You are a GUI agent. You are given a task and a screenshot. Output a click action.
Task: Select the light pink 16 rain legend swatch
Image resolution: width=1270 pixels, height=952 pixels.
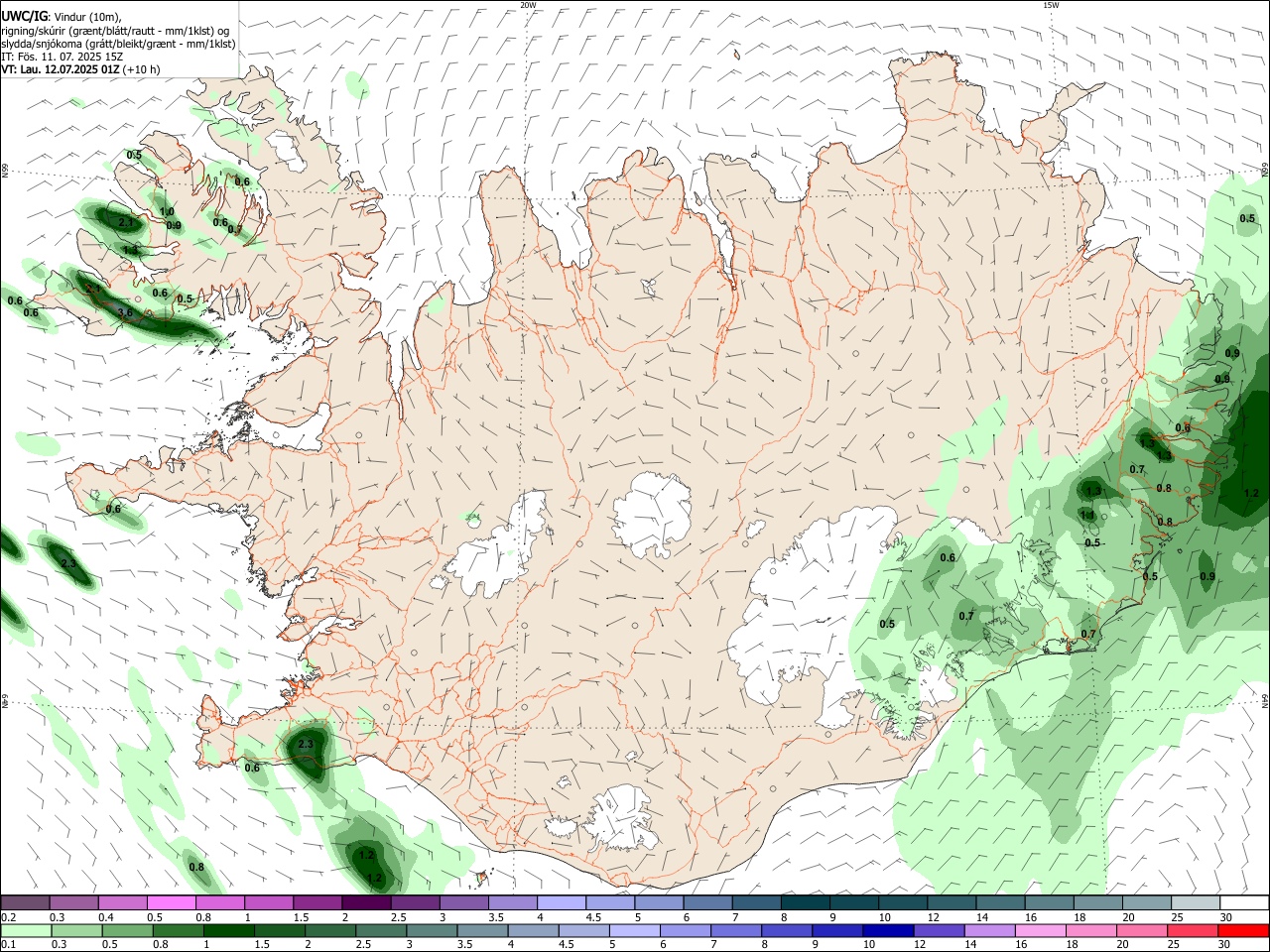[1040, 931]
